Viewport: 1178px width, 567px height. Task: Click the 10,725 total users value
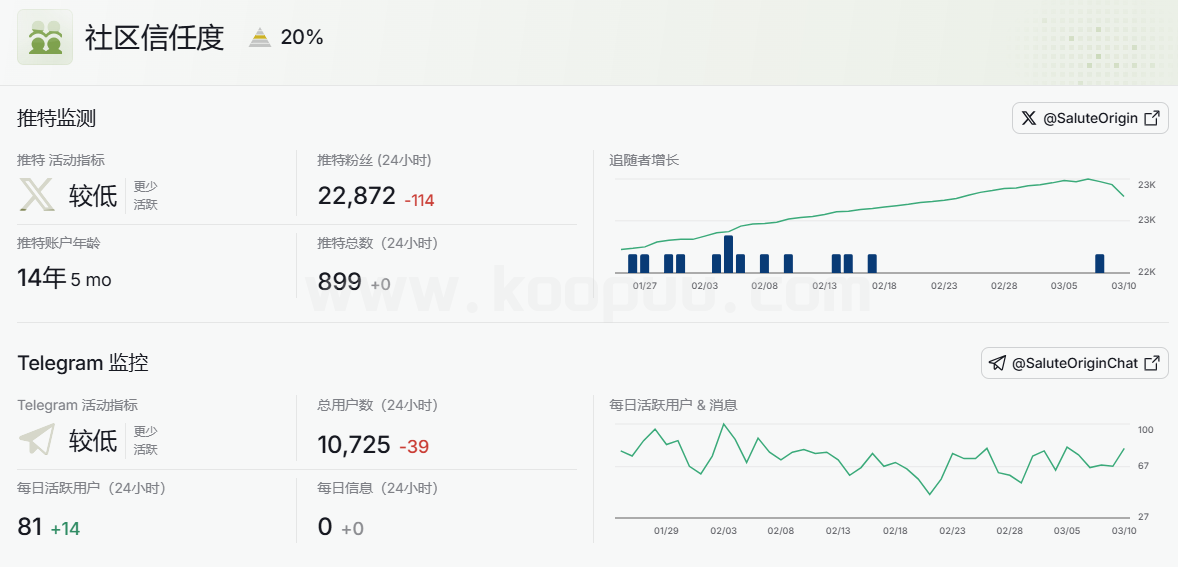coord(354,444)
